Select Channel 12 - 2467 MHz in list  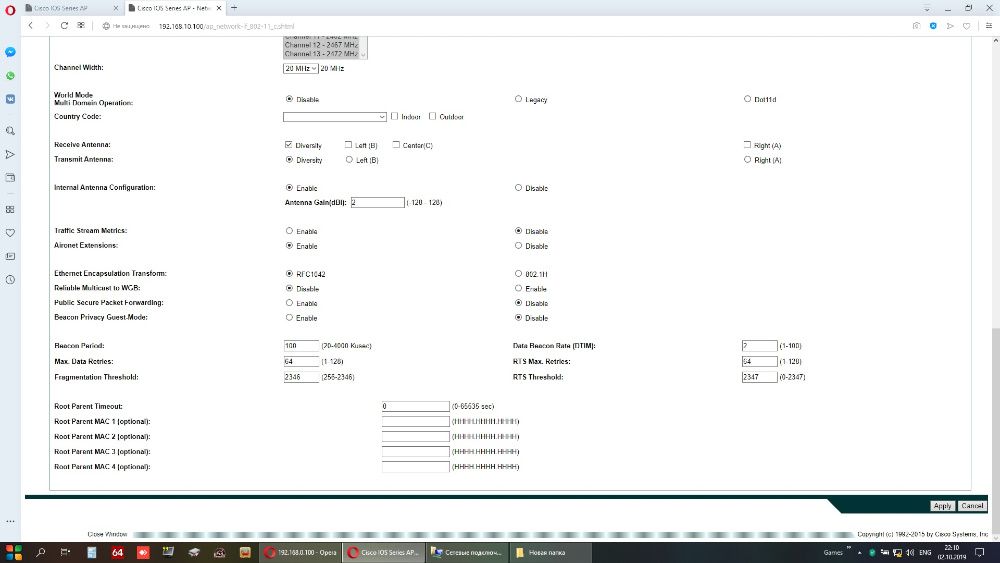(x=321, y=45)
